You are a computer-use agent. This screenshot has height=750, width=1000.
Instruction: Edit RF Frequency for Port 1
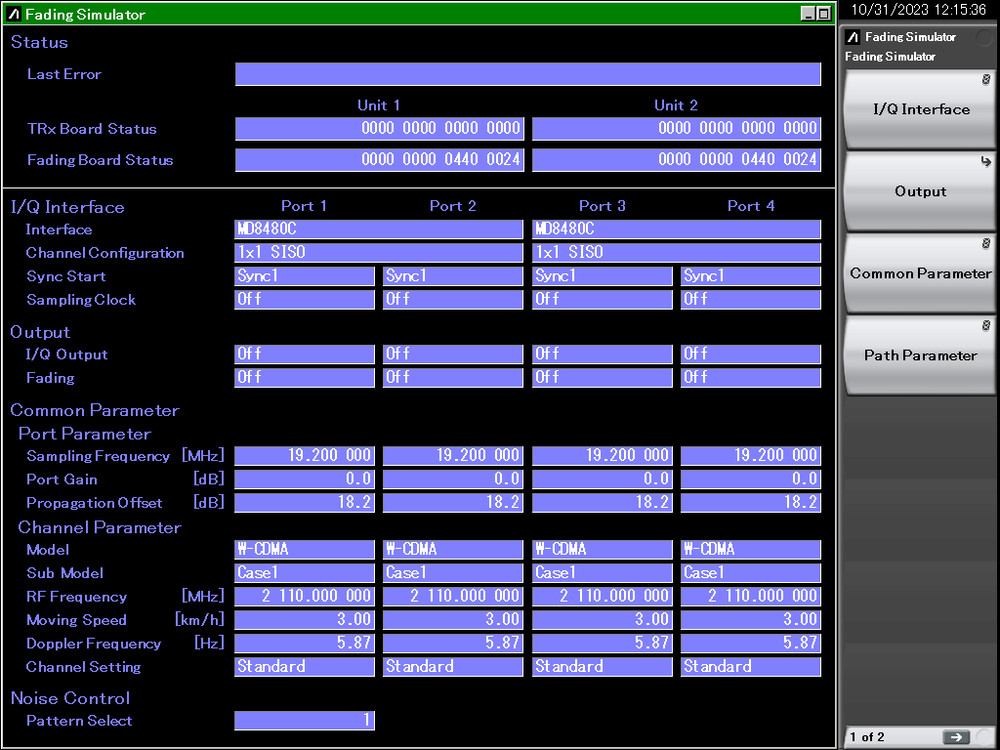pyautogui.click(x=305, y=597)
